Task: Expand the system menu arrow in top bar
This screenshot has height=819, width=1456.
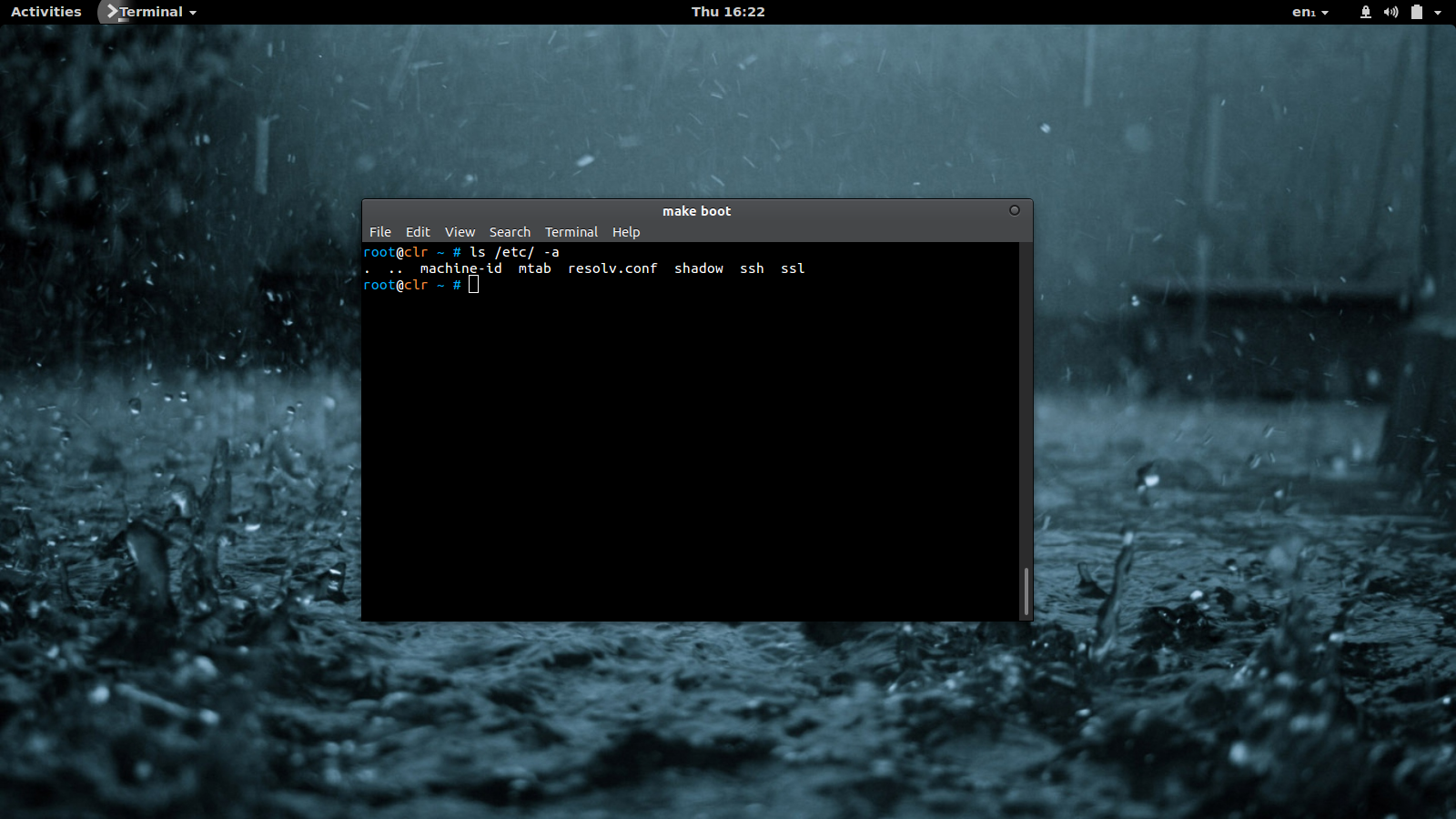Action: (1438, 13)
